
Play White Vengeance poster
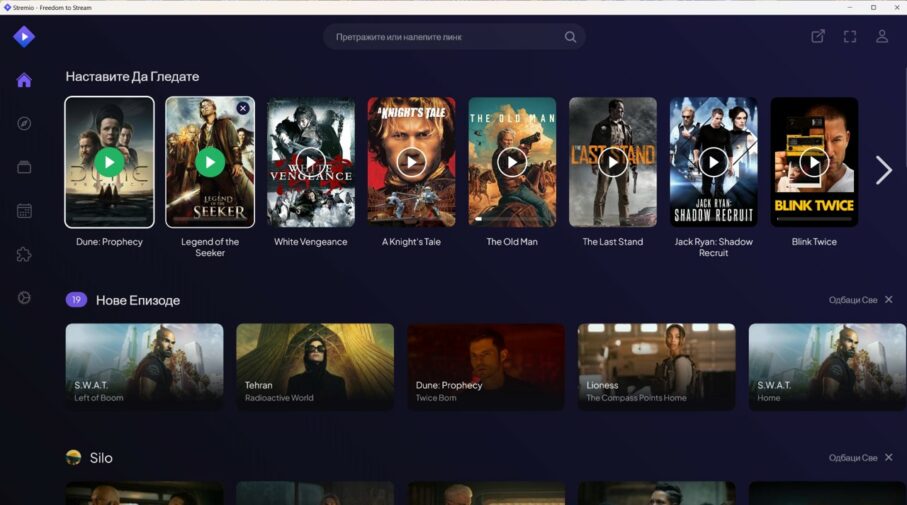coord(311,162)
